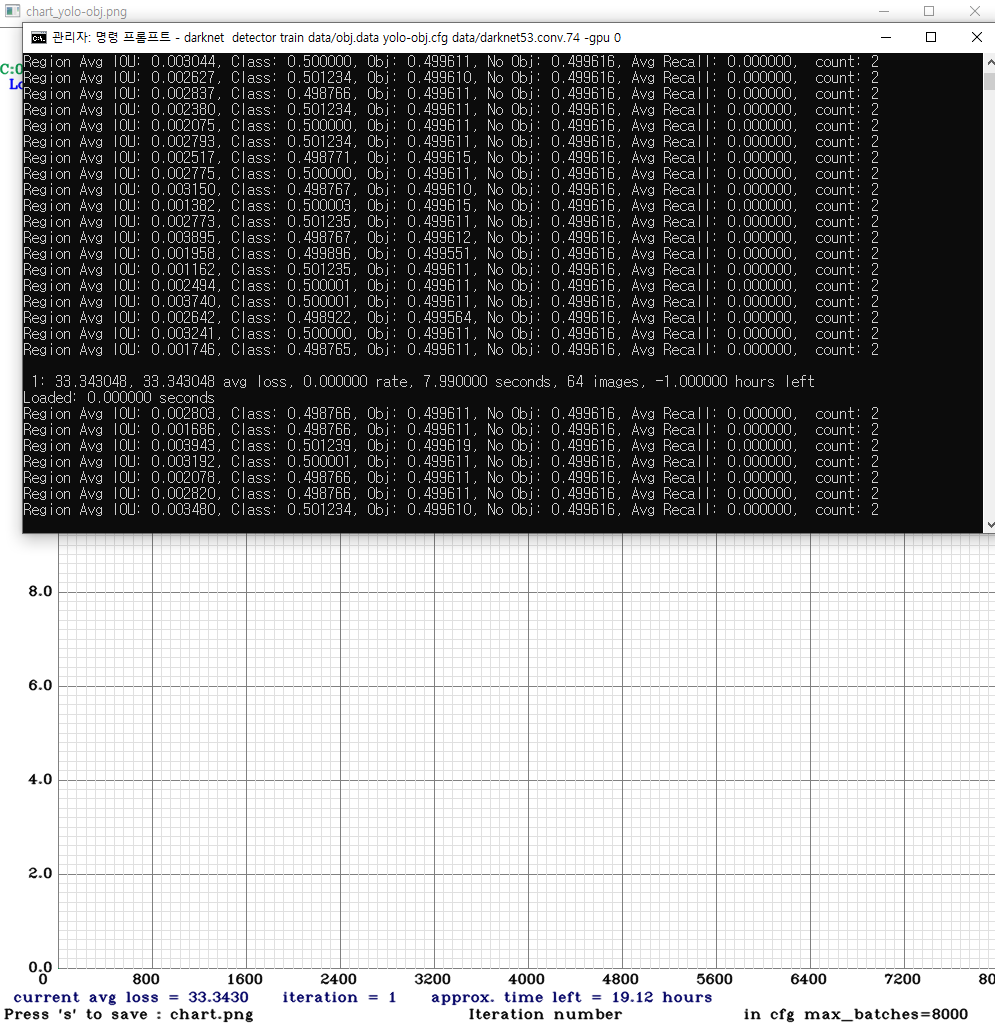Click 'current avg loss = 33.3430' text
The image size is (995, 1026).
point(131,997)
